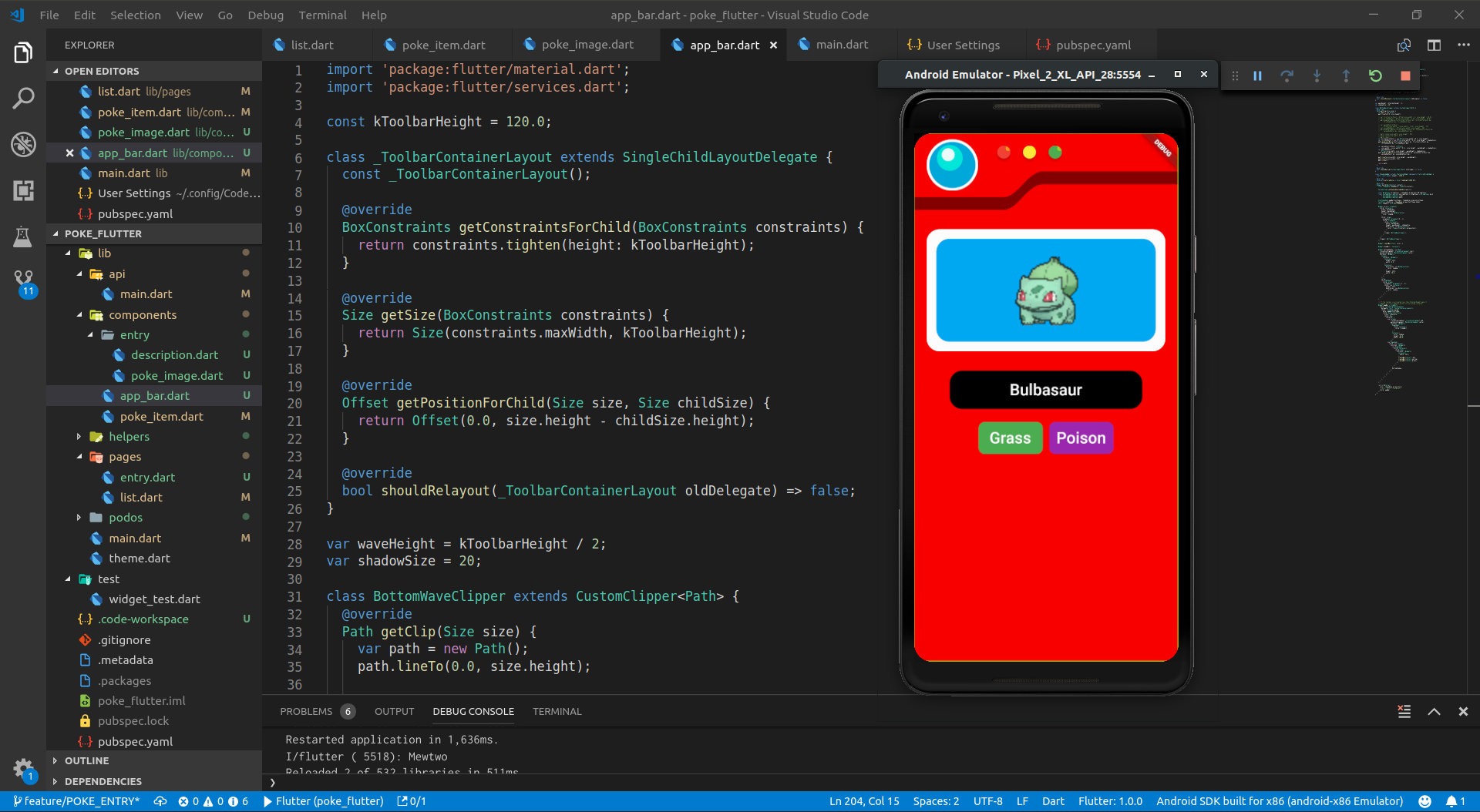Switch to the OUTPUT panel tab
This screenshot has width=1480, height=812.
pyautogui.click(x=394, y=712)
